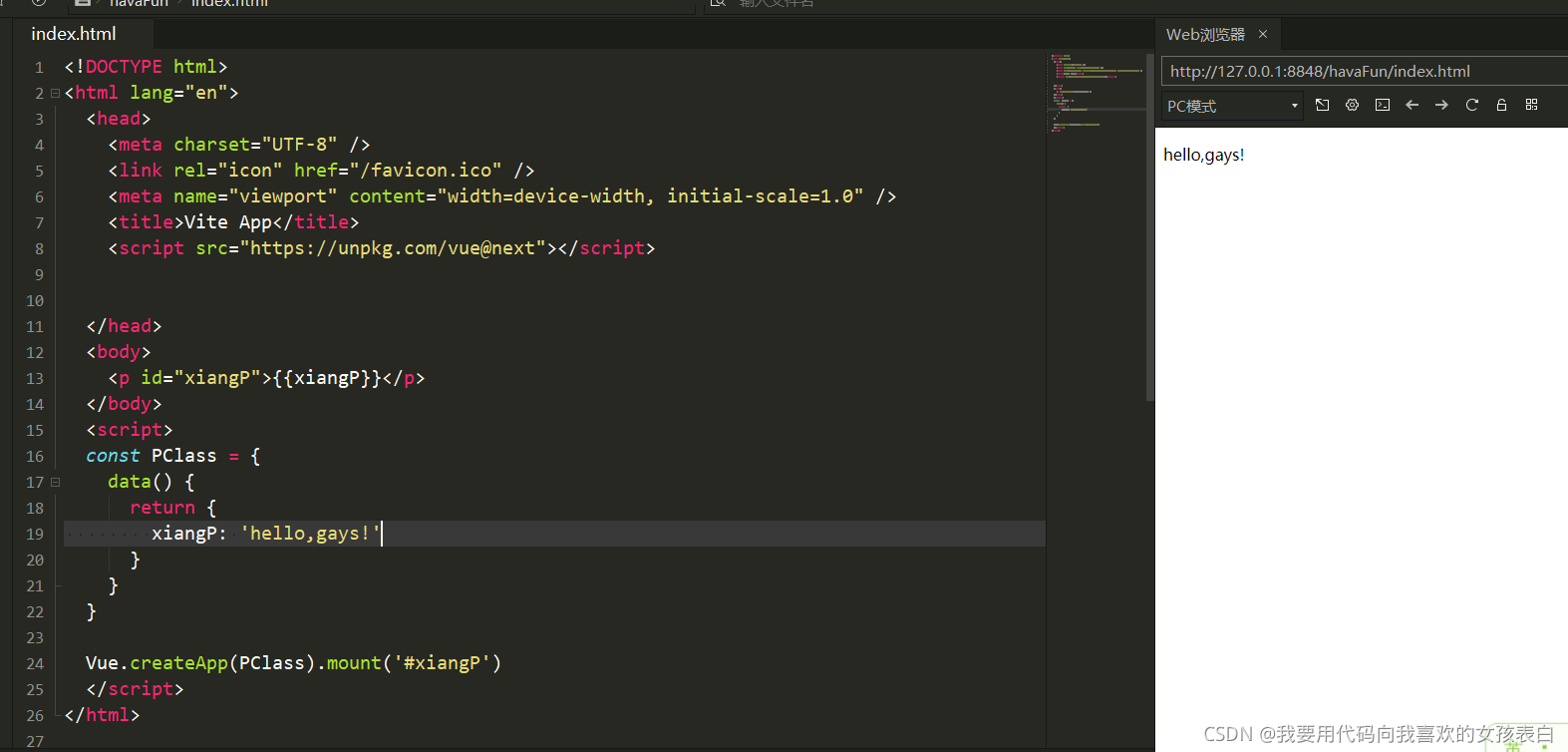Open the console terminal icon in browser panel
Image resolution: width=1568 pixels, height=752 pixels.
(1382, 105)
